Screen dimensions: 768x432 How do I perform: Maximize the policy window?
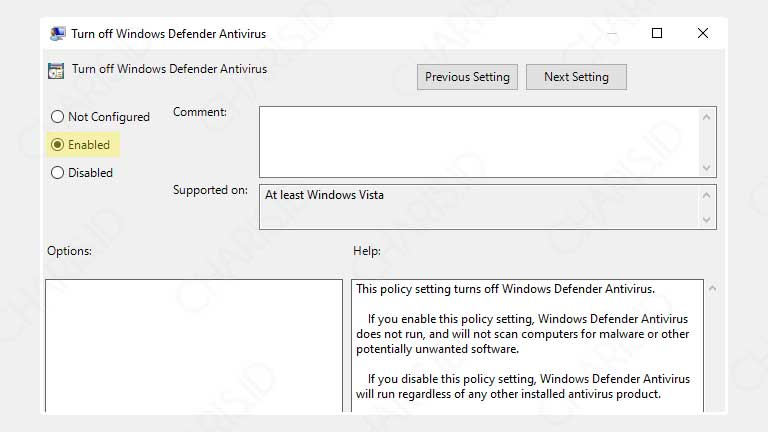click(x=657, y=33)
